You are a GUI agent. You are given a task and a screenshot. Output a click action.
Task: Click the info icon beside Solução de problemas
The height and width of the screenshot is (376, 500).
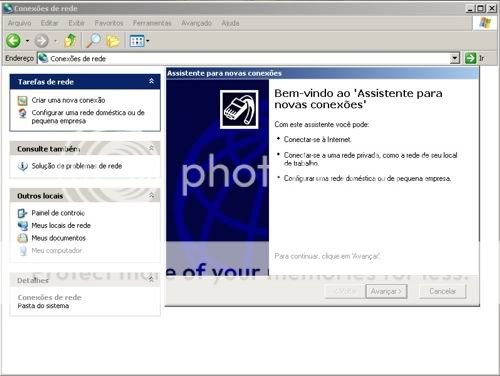pos(23,166)
